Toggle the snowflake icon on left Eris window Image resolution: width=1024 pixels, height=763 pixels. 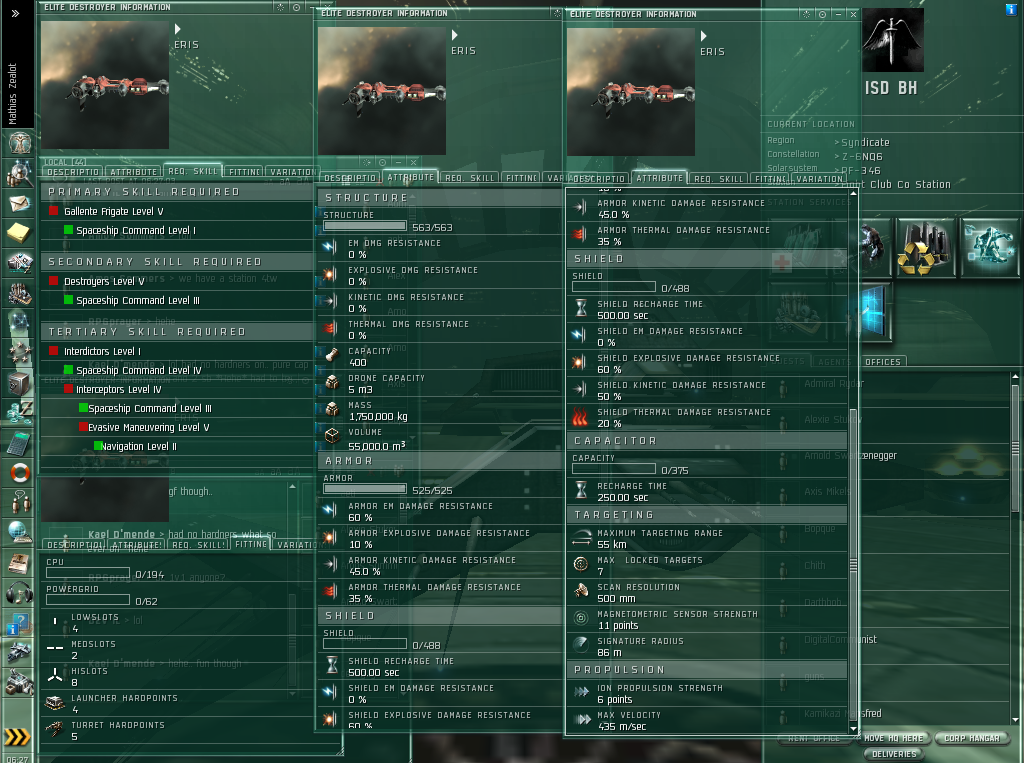pos(280,7)
